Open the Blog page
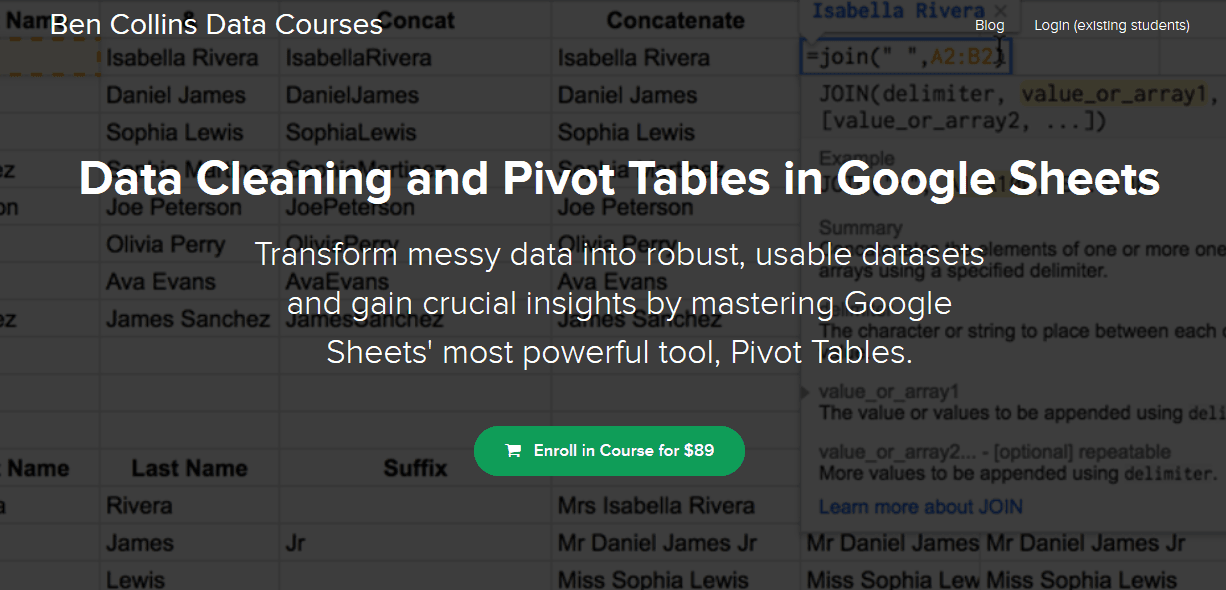1226x590 pixels. pyautogui.click(x=989, y=25)
